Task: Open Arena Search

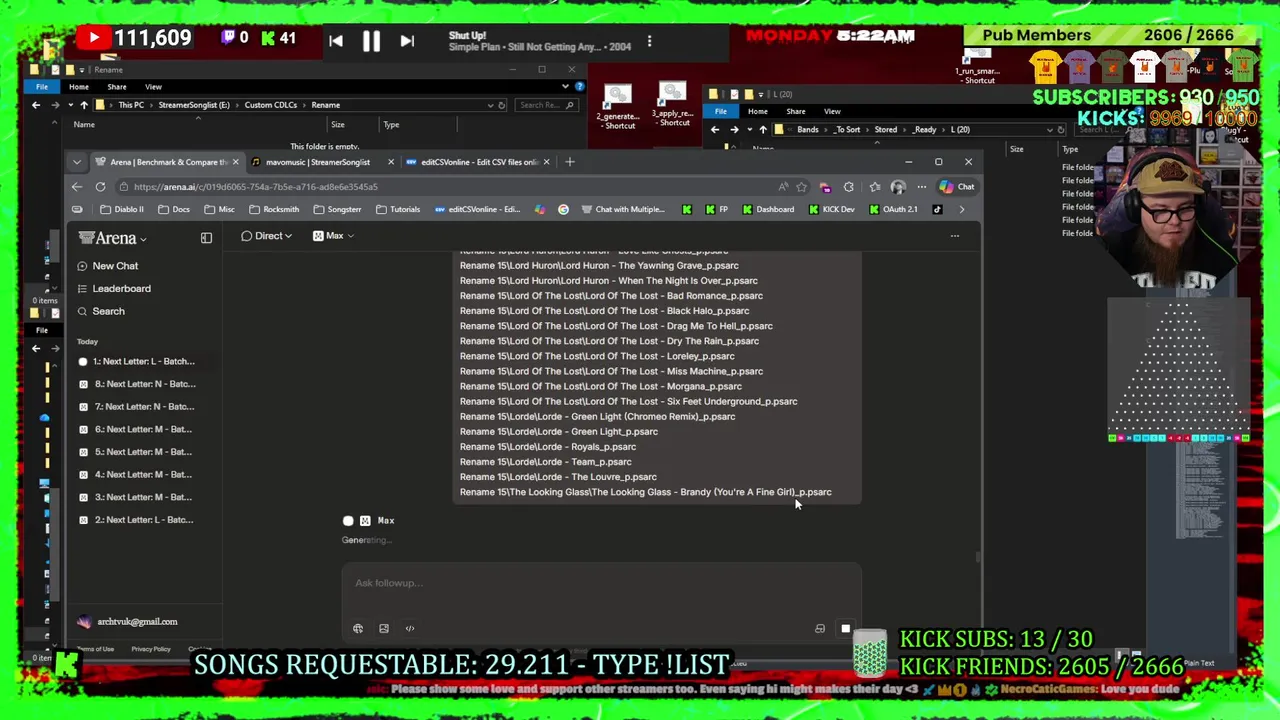Action: point(100,311)
